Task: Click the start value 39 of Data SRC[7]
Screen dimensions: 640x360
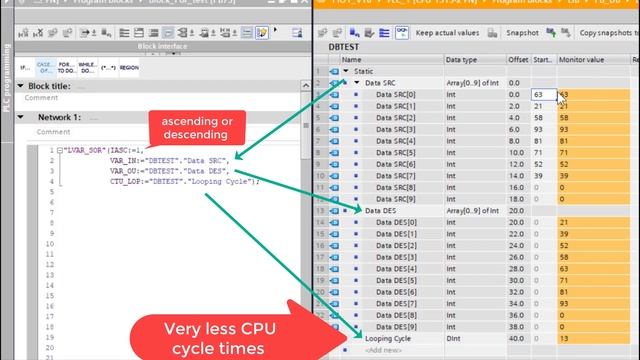Action: tap(544, 176)
